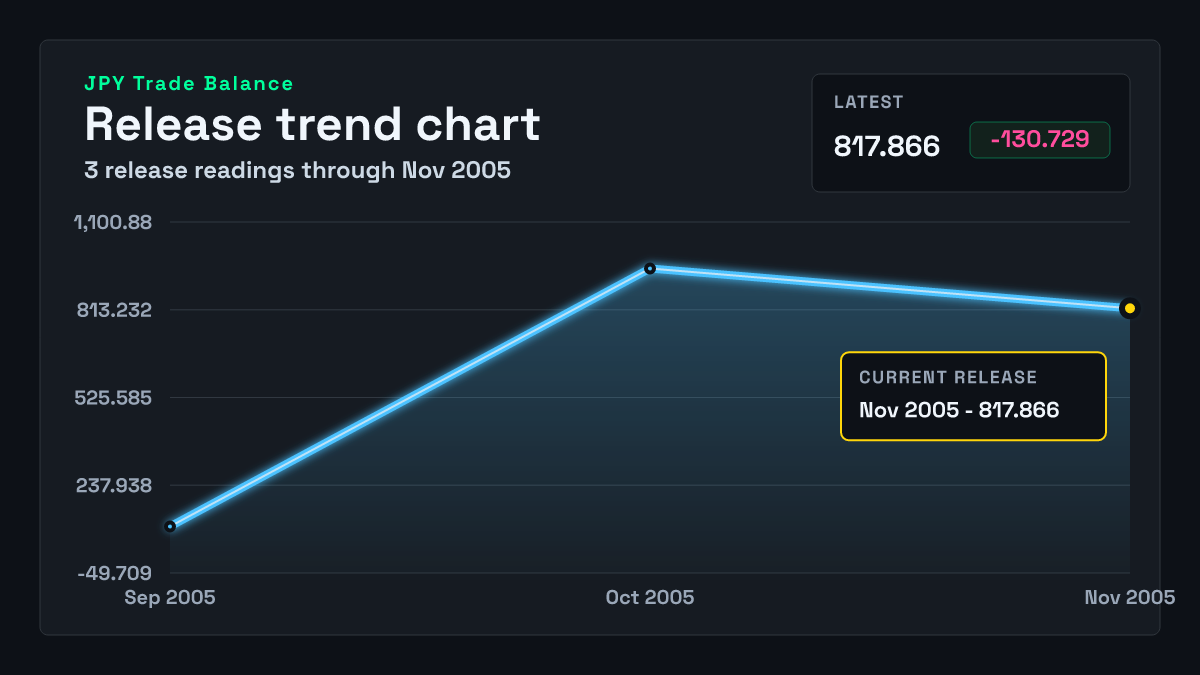Click the Release trend chart title
The height and width of the screenshot is (675, 1200).
pos(312,124)
